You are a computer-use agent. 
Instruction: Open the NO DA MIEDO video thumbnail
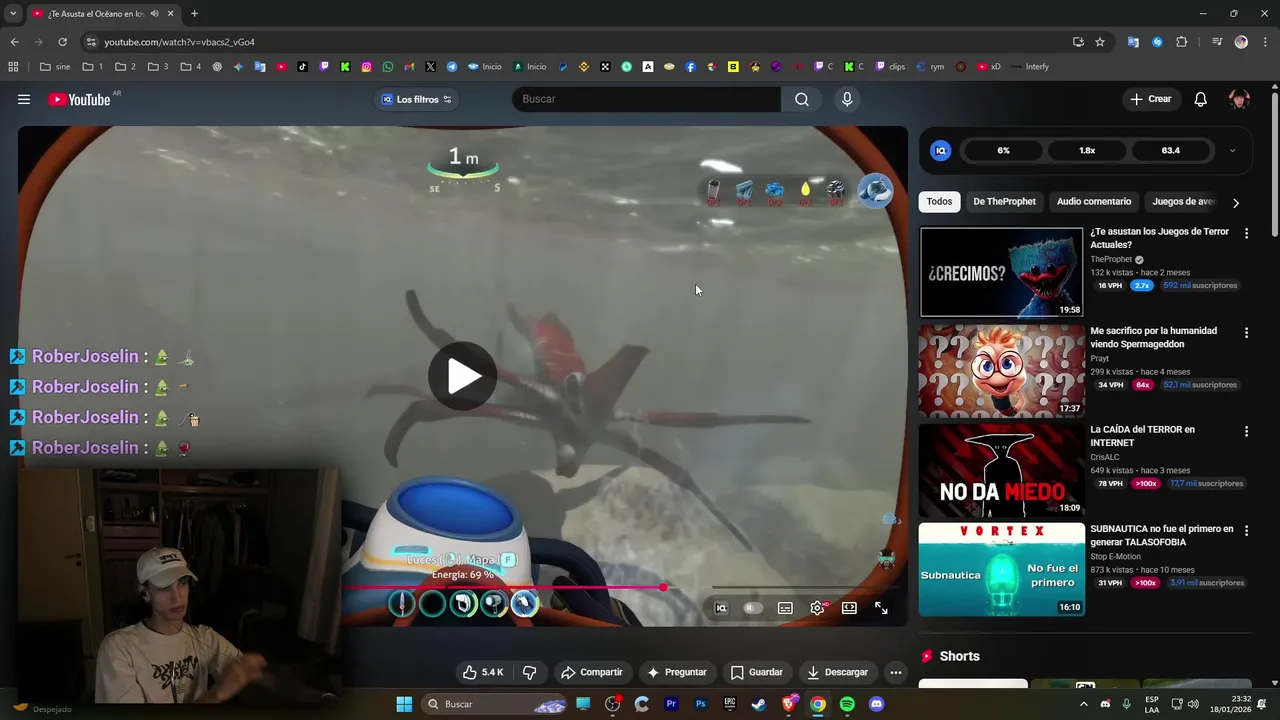point(1001,470)
